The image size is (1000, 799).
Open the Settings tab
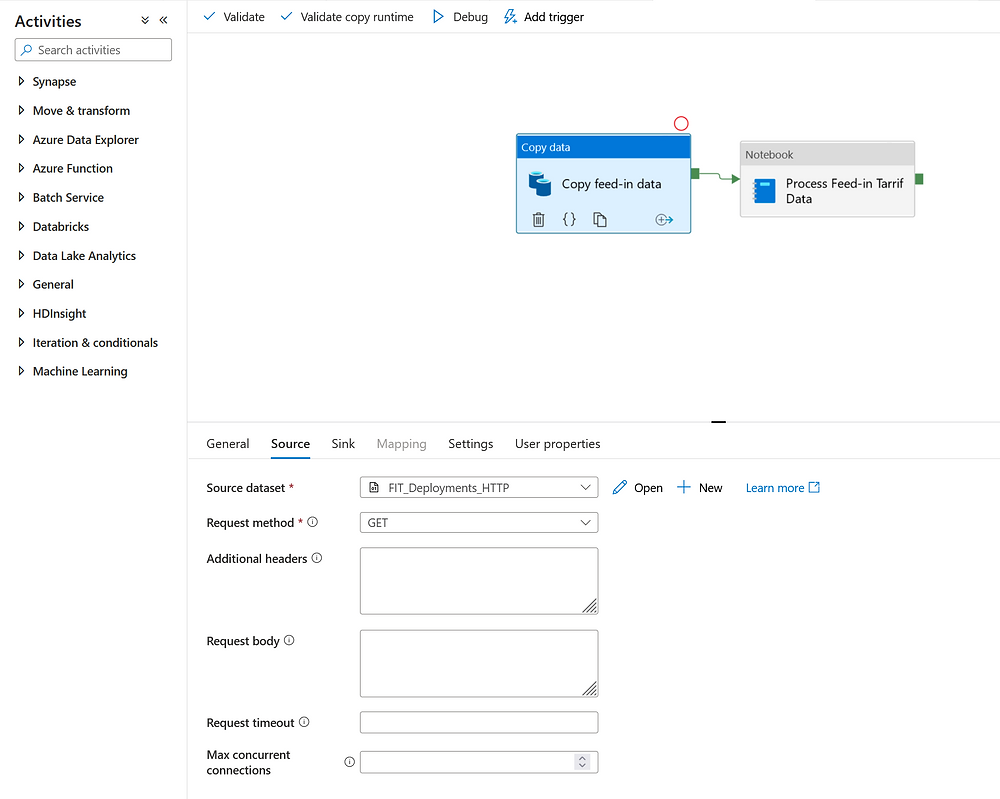[x=471, y=443]
